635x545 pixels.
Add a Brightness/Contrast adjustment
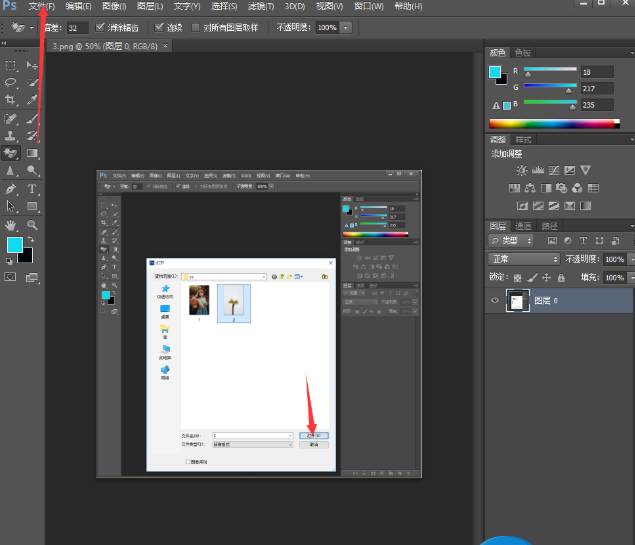(x=522, y=170)
